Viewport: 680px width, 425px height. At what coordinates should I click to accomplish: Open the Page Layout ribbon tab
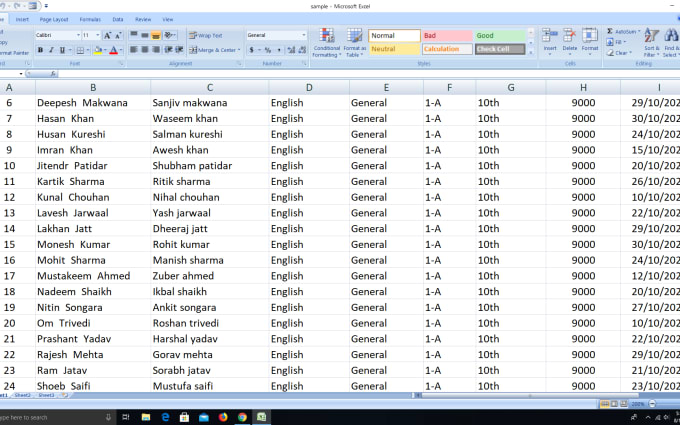pos(54,20)
